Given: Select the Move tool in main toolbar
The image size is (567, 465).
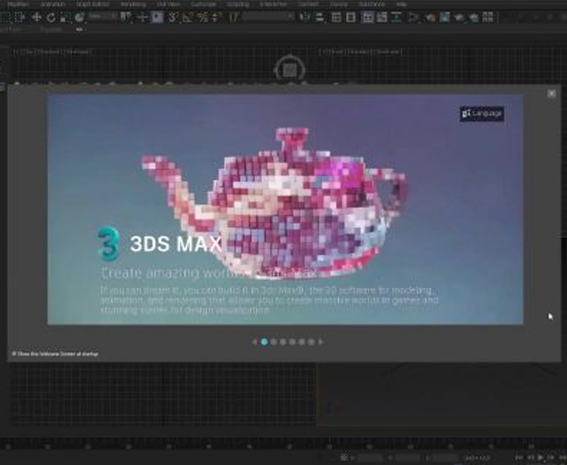Looking at the screenshot, I should coord(37,17).
